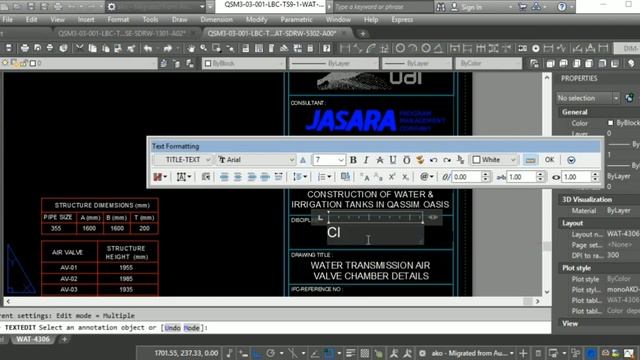Open the TITLE-TEXT style dropdown
640x360 pixels.
click(x=182, y=160)
